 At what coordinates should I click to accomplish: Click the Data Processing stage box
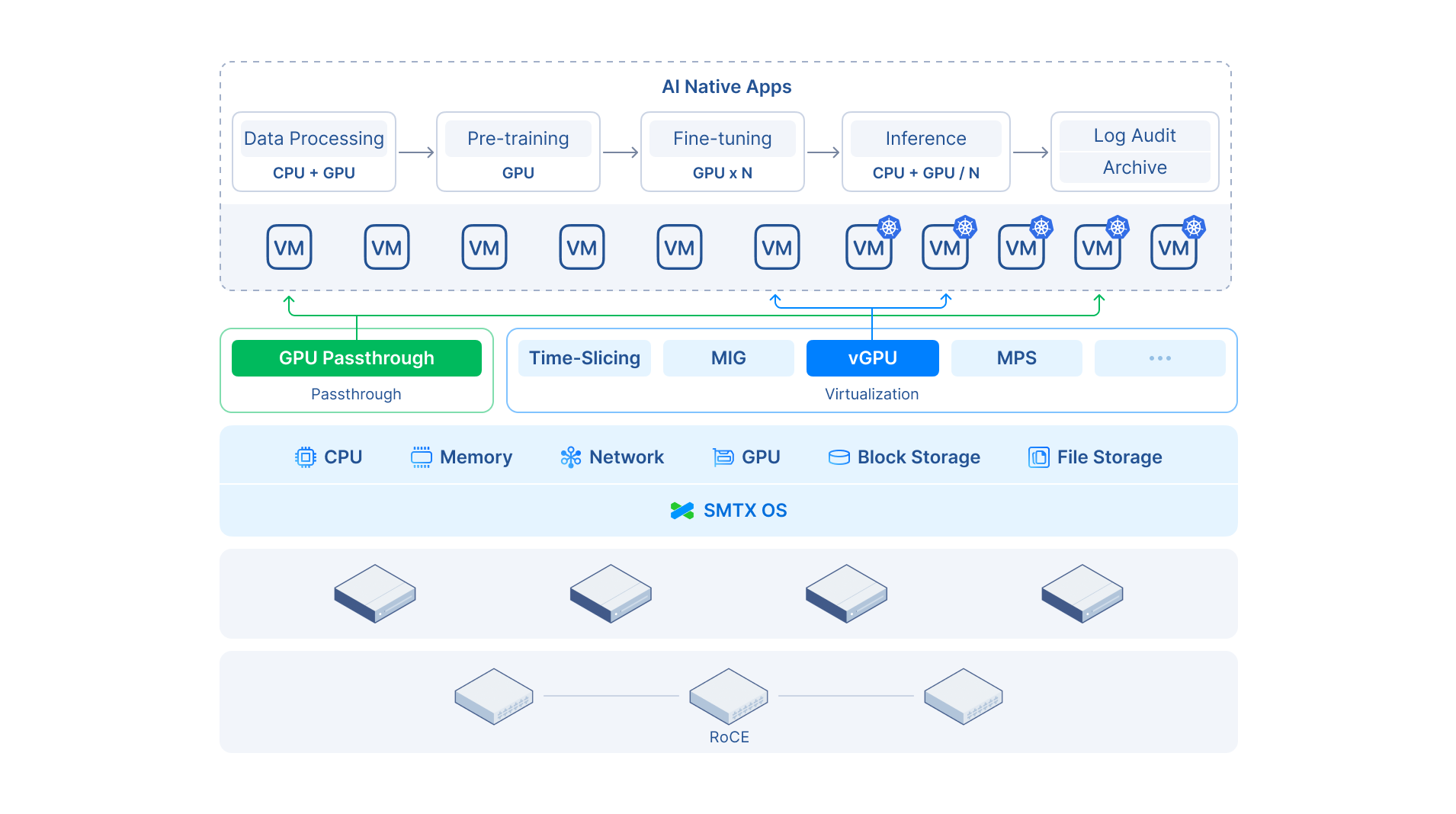(x=313, y=152)
